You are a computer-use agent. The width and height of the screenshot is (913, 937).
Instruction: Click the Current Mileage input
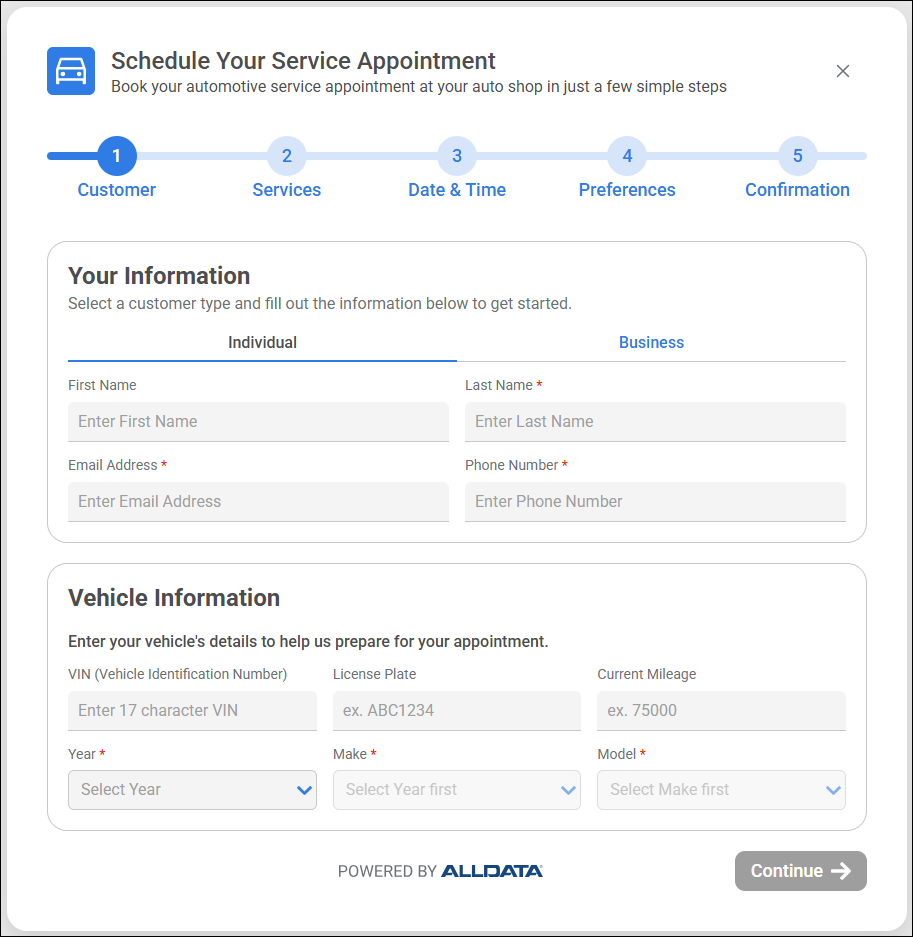[721, 711]
